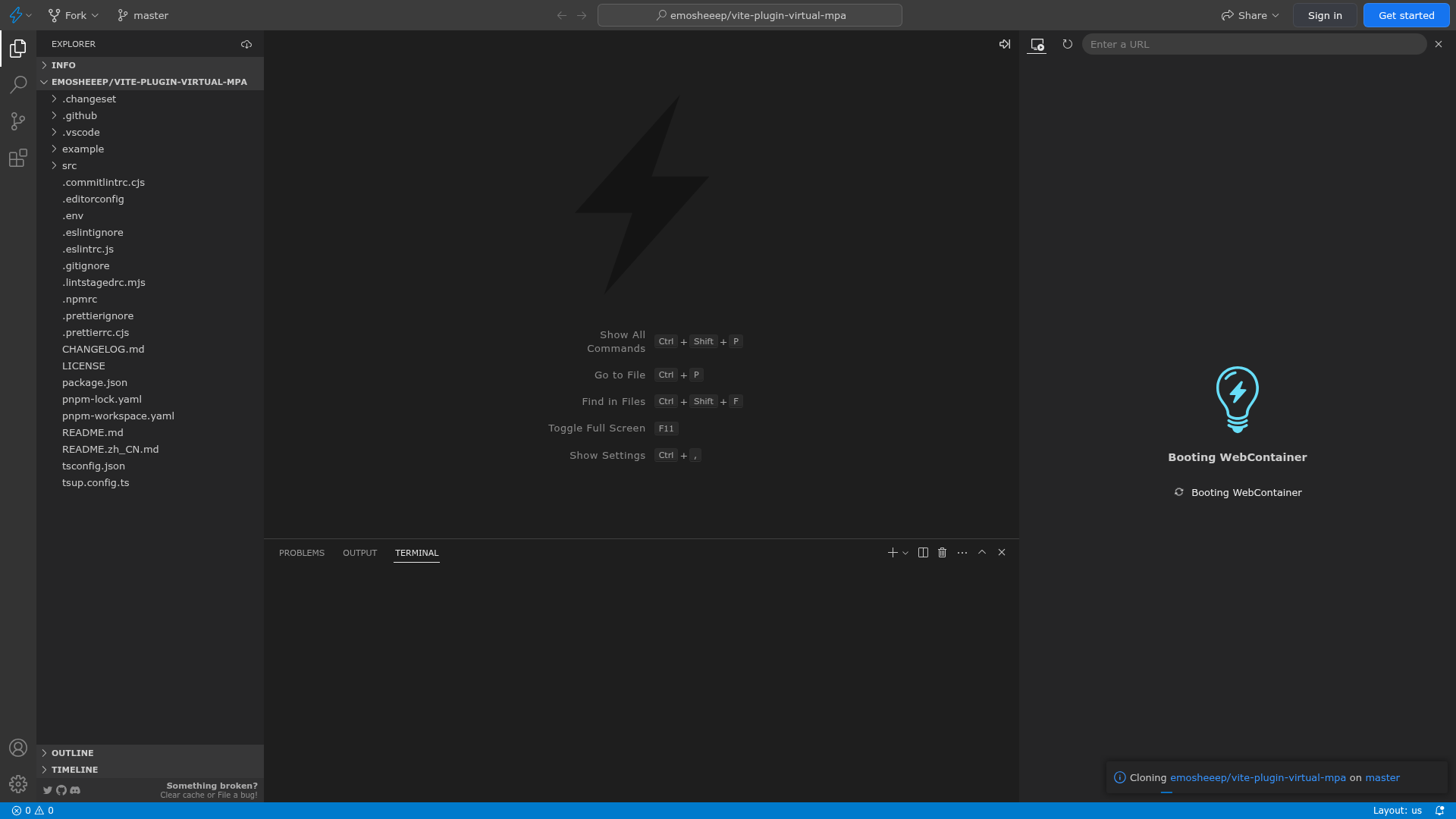Screen dimensions: 1456x819
Task: Expand the TIMELINE section
Action: coord(150,770)
